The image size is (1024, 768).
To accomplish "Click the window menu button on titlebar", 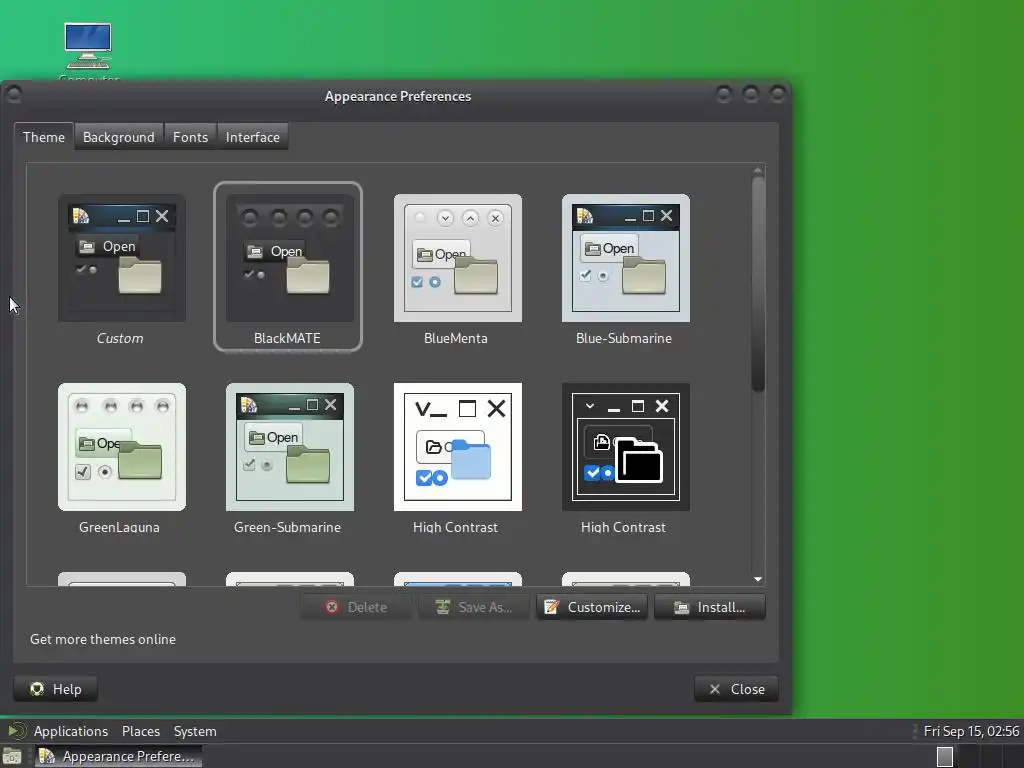I will [14, 95].
